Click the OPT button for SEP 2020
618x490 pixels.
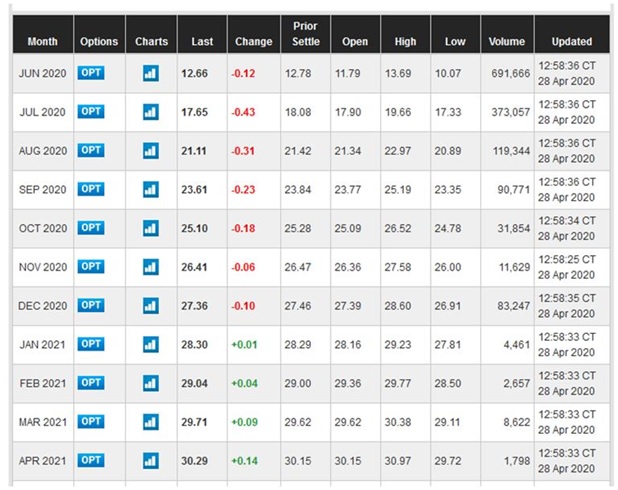(91, 189)
